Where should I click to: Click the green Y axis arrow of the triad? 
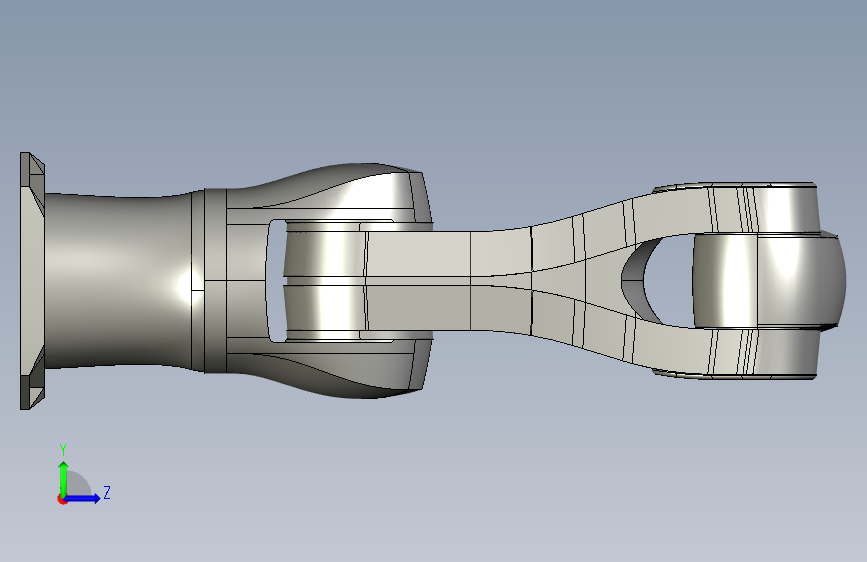coord(63,478)
